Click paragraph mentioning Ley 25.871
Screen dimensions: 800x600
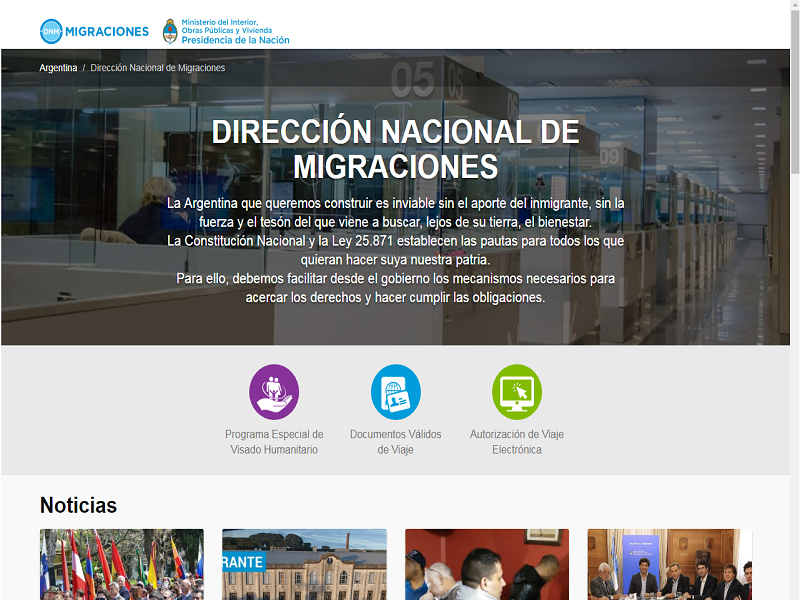[x=395, y=250]
